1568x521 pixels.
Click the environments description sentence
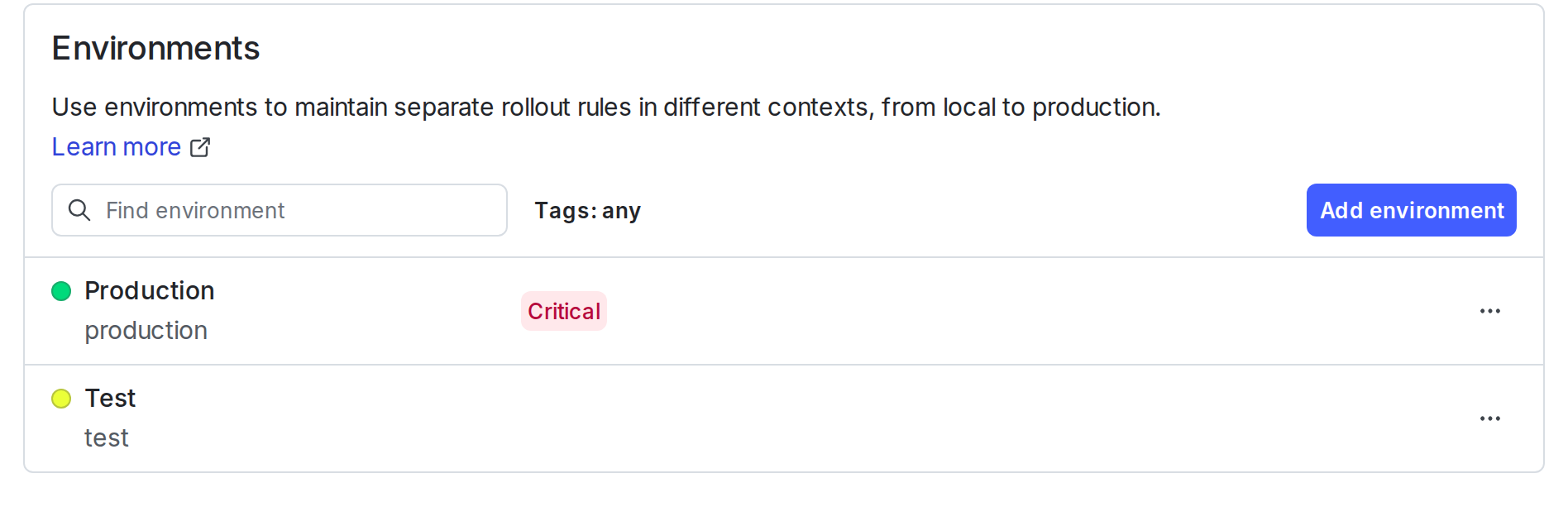coord(605,108)
